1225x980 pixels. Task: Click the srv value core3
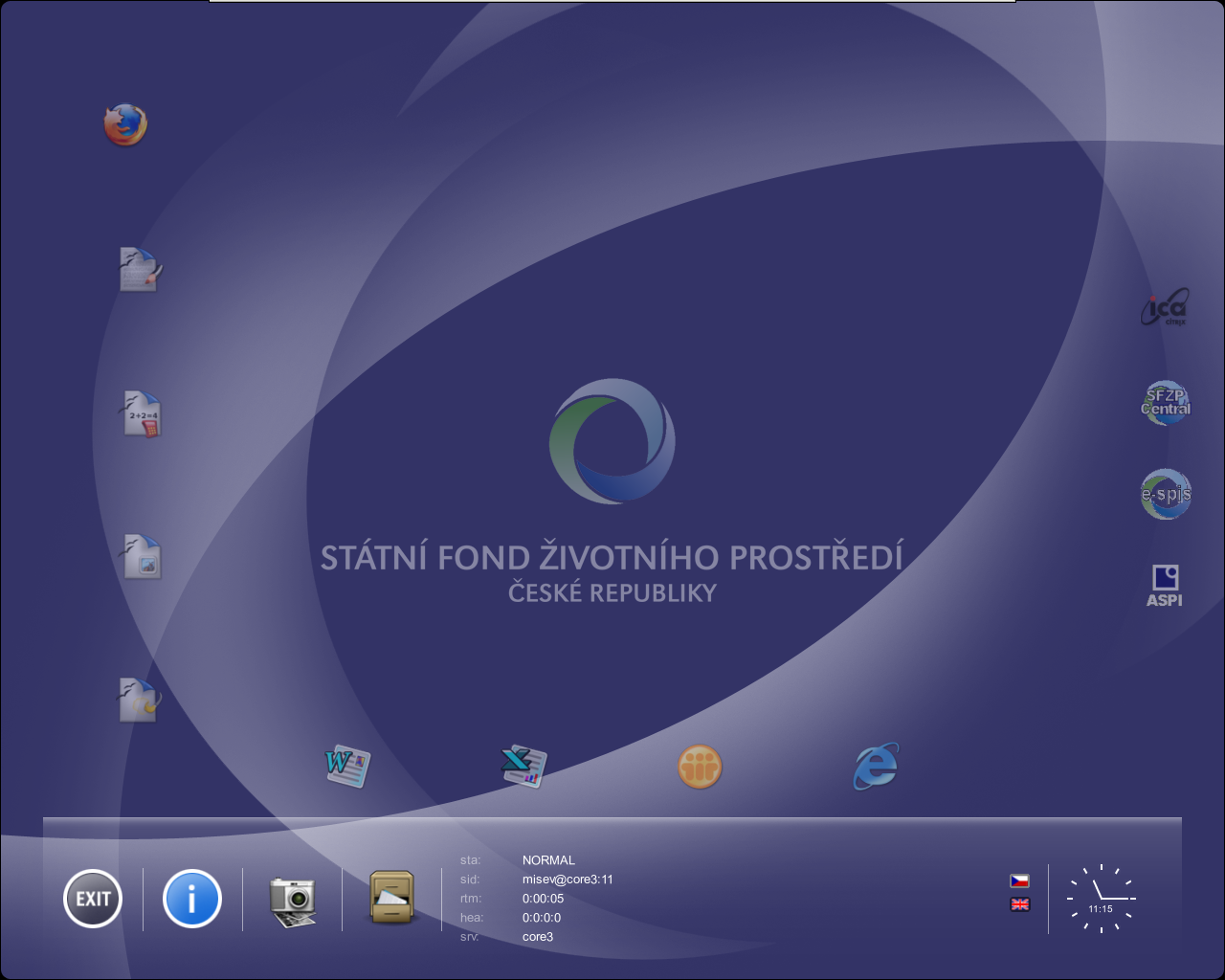pos(538,937)
